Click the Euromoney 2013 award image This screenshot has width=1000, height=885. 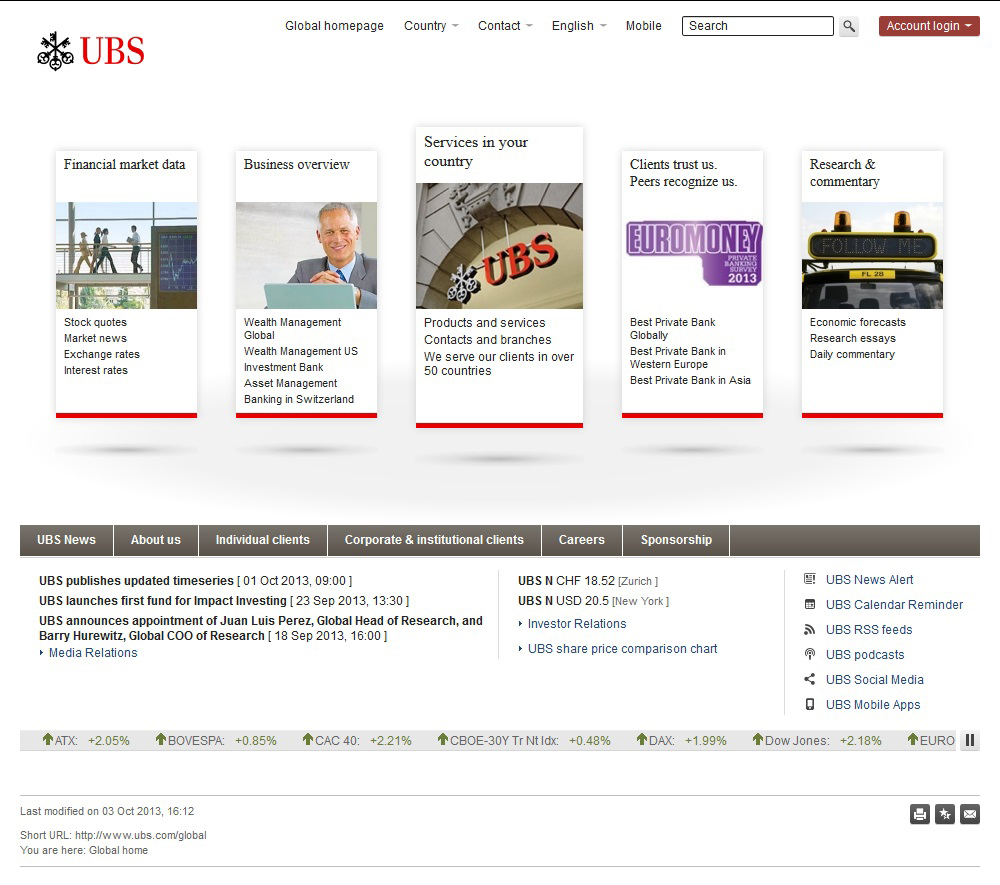coord(694,253)
